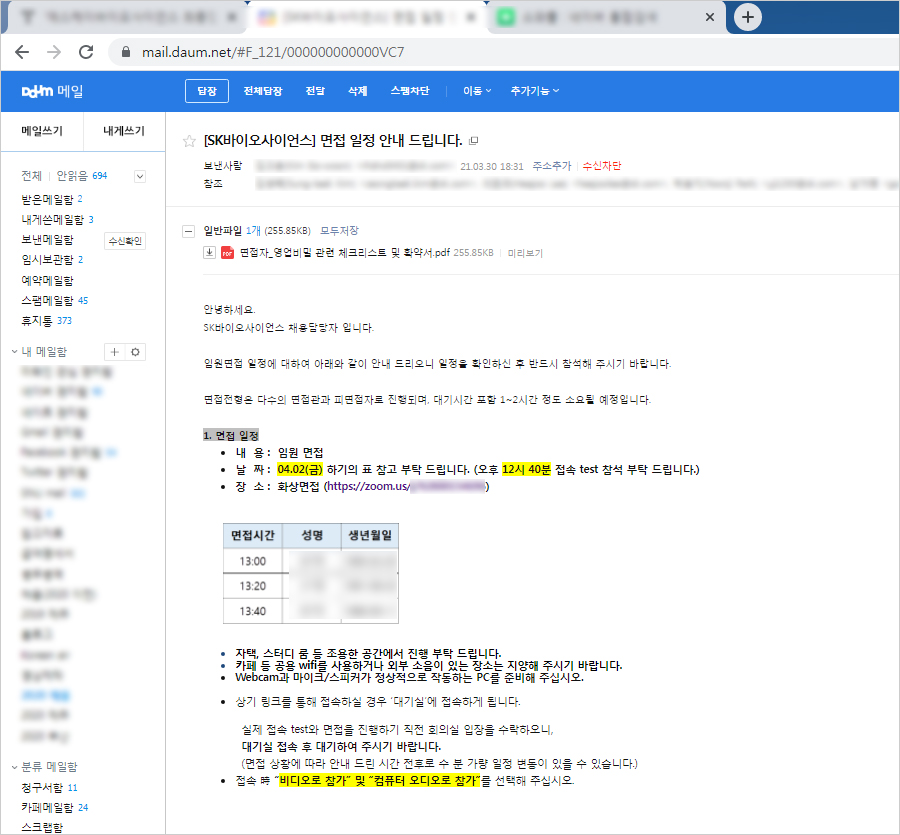Open the 추가기능 dropdown menu

click(x=534, y=91)
